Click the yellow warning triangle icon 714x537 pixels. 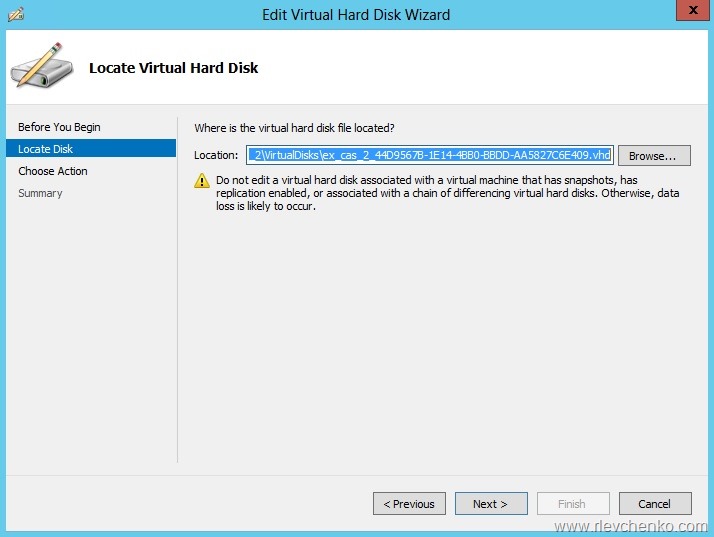click(201, 181)
